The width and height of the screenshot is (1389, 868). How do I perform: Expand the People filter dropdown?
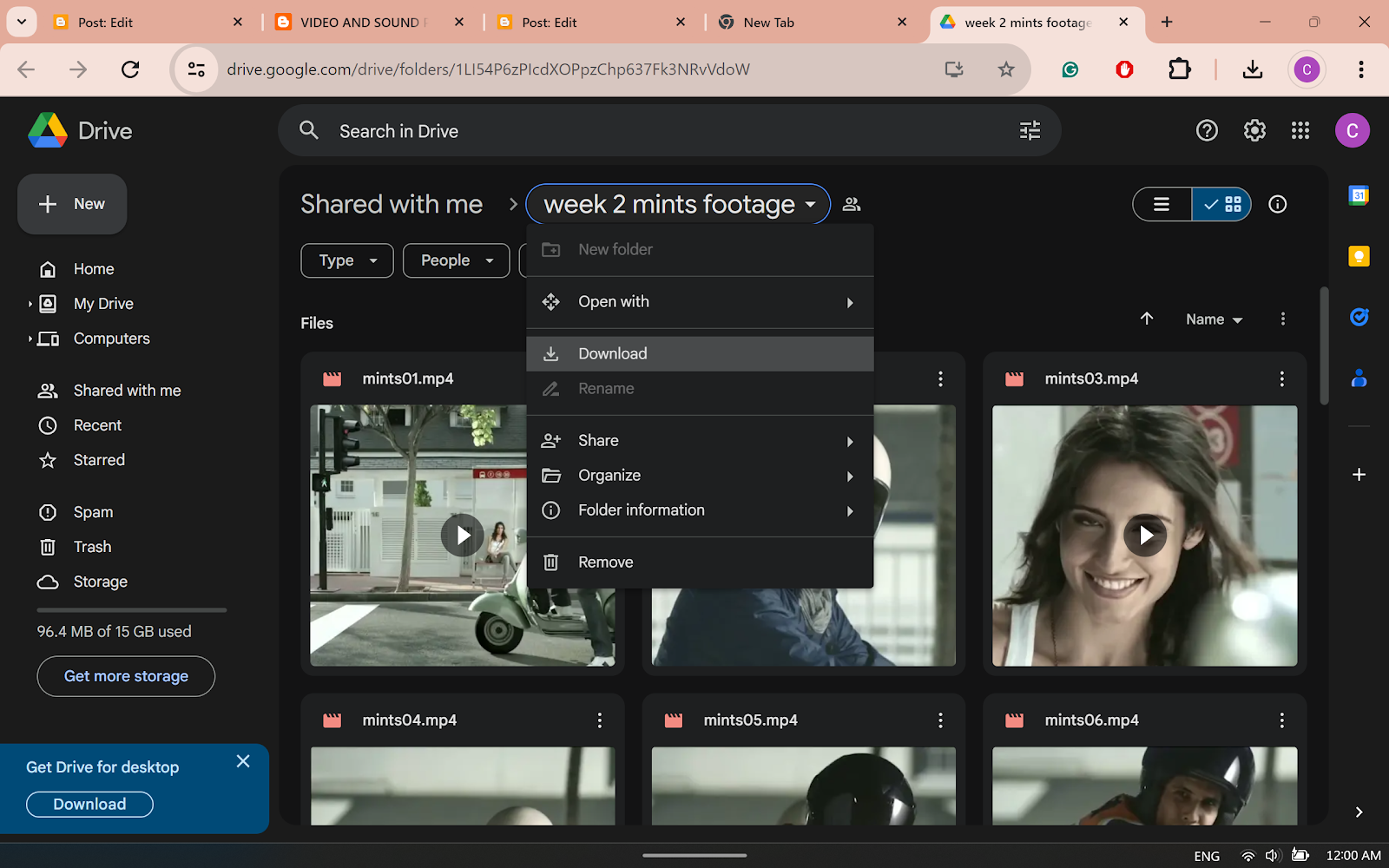point(457,260)
